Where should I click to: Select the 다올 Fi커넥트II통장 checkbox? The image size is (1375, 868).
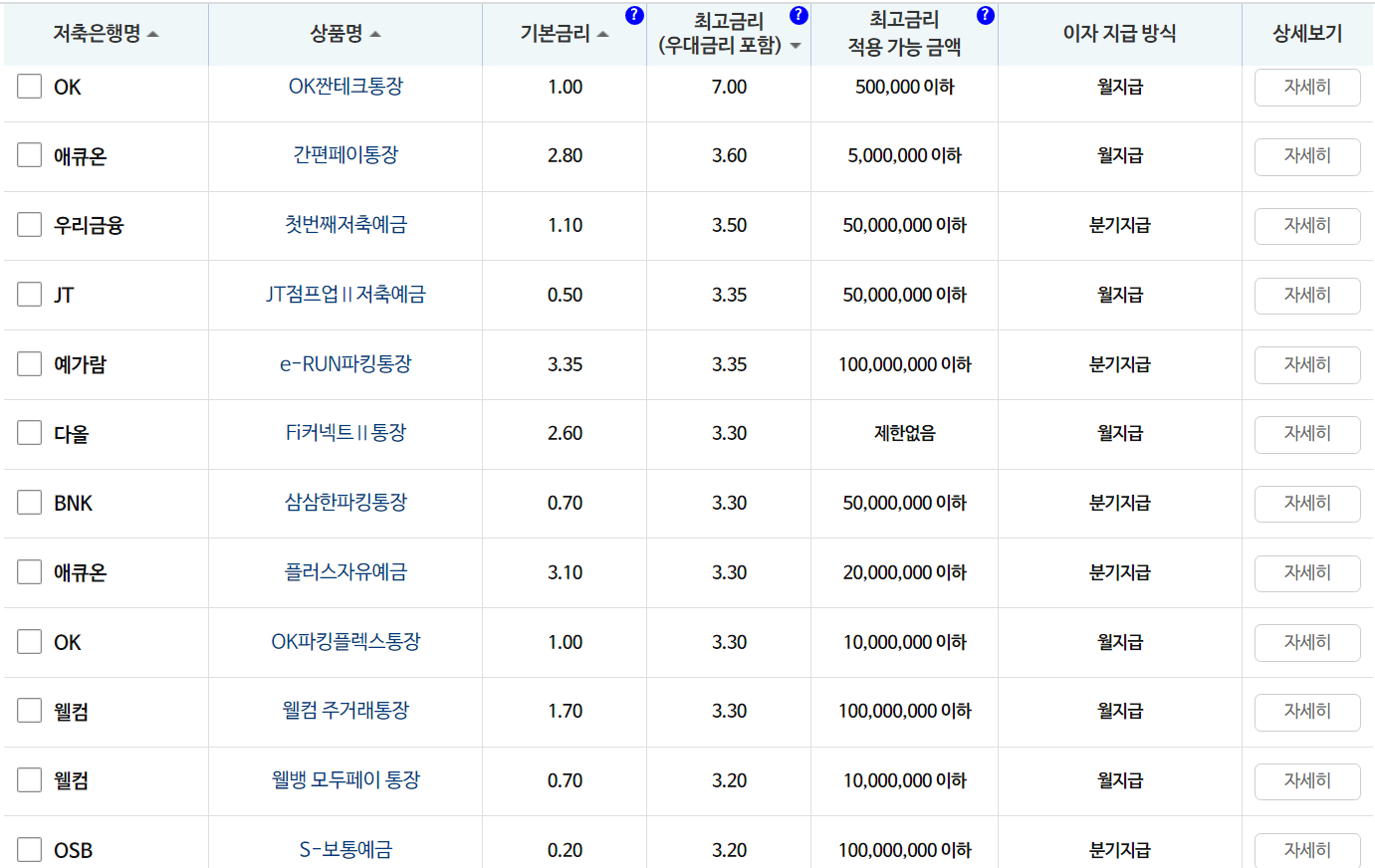(x=29, y=433)
